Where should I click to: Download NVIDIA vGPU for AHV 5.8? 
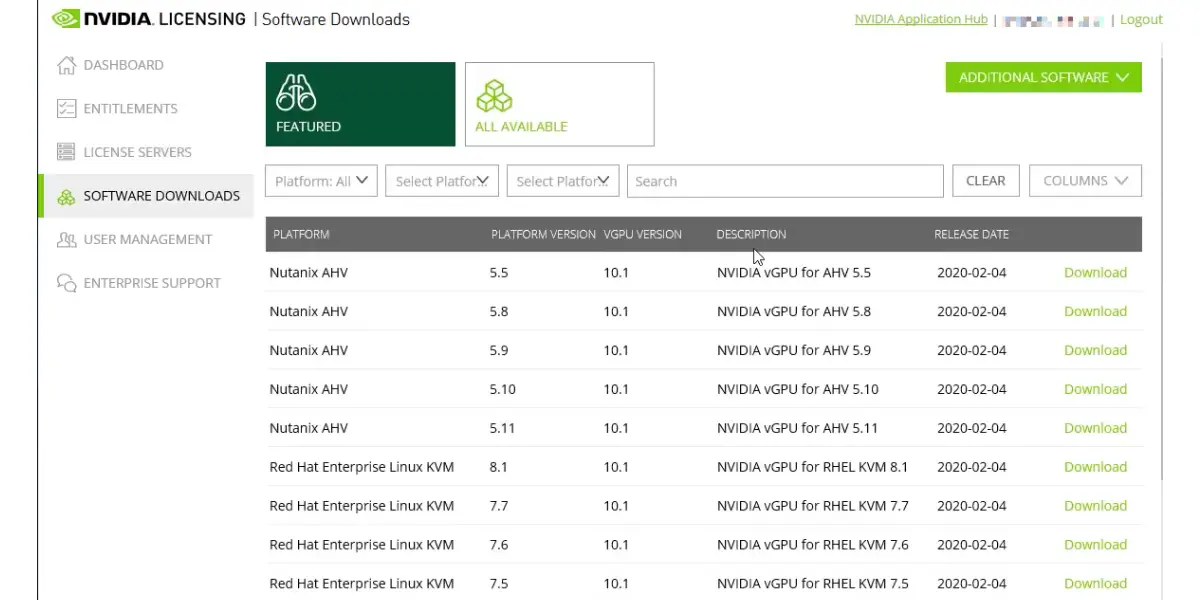1095,311
